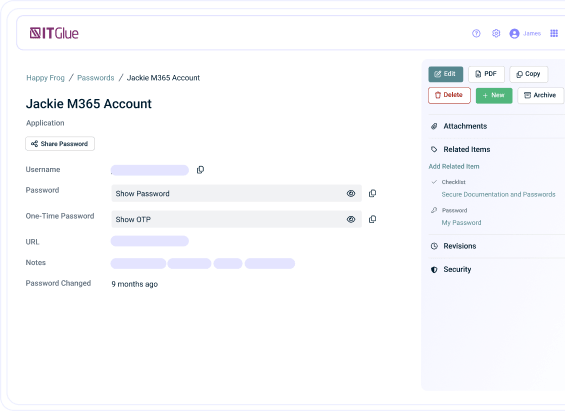Click the James user avatar icon

(514, 33)
